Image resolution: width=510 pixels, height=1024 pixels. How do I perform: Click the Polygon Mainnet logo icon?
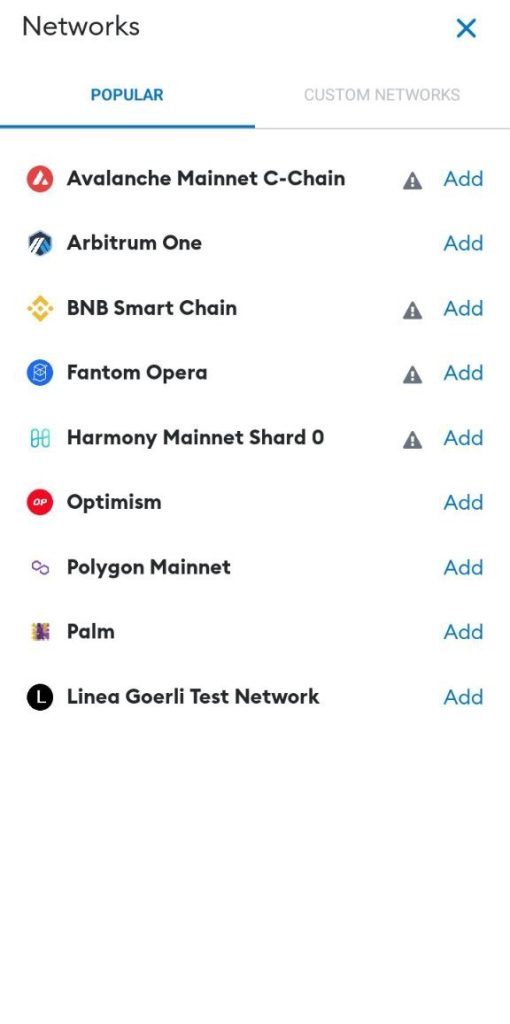pyautogui.click(x=40, y=568)
